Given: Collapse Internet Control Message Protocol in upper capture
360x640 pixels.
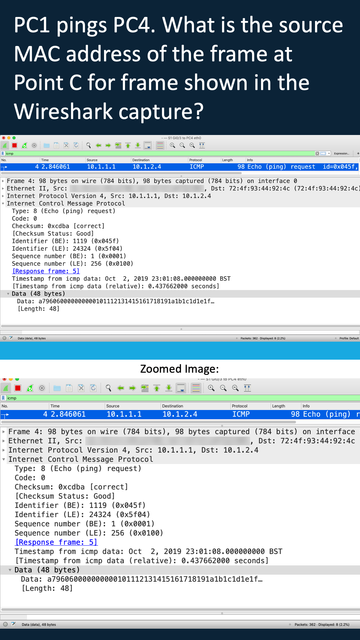Looking at the screenshot, I should (3, 203).
